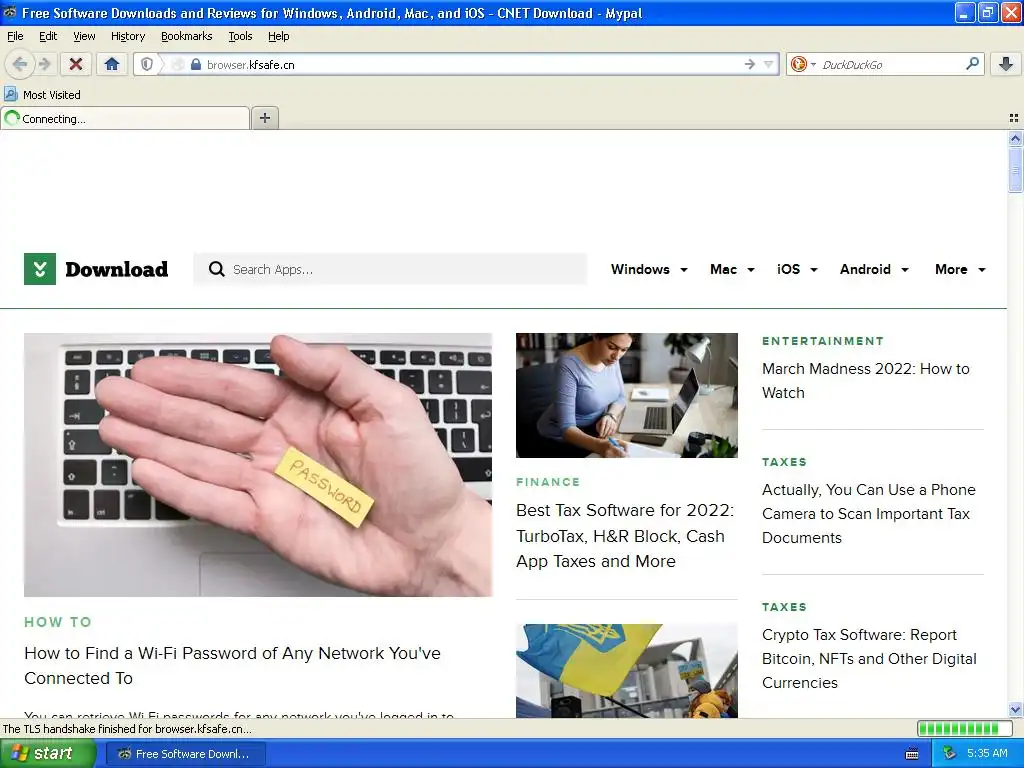
Task: Click the network connection tray icon
Action: [x=949, y=754]
